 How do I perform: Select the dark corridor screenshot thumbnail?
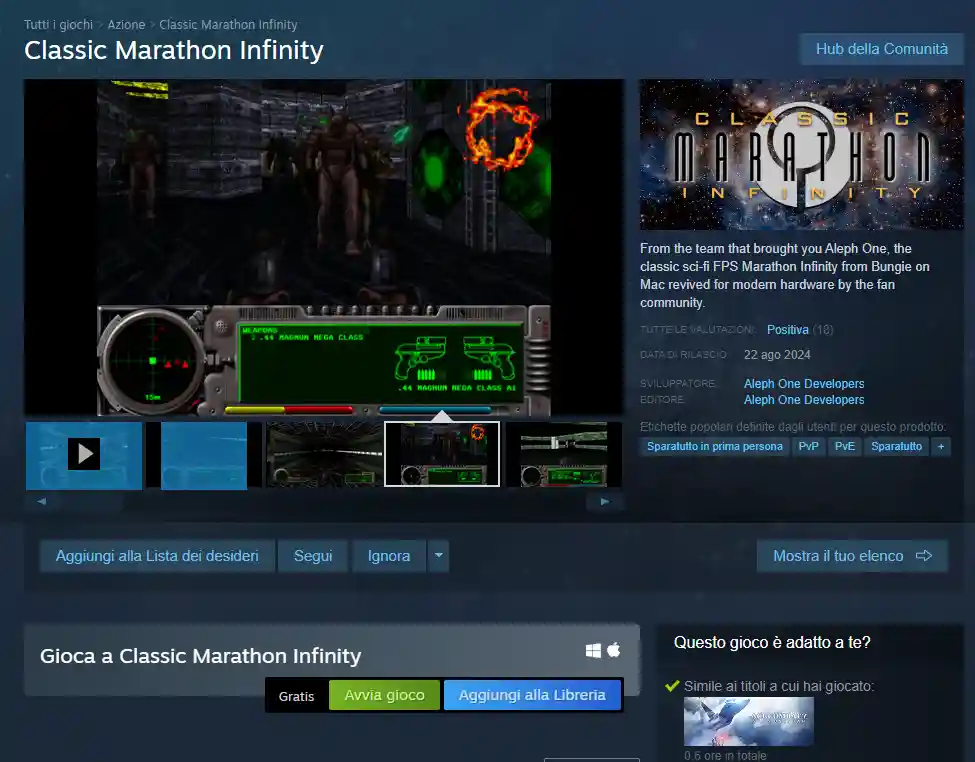pos(324,455)
